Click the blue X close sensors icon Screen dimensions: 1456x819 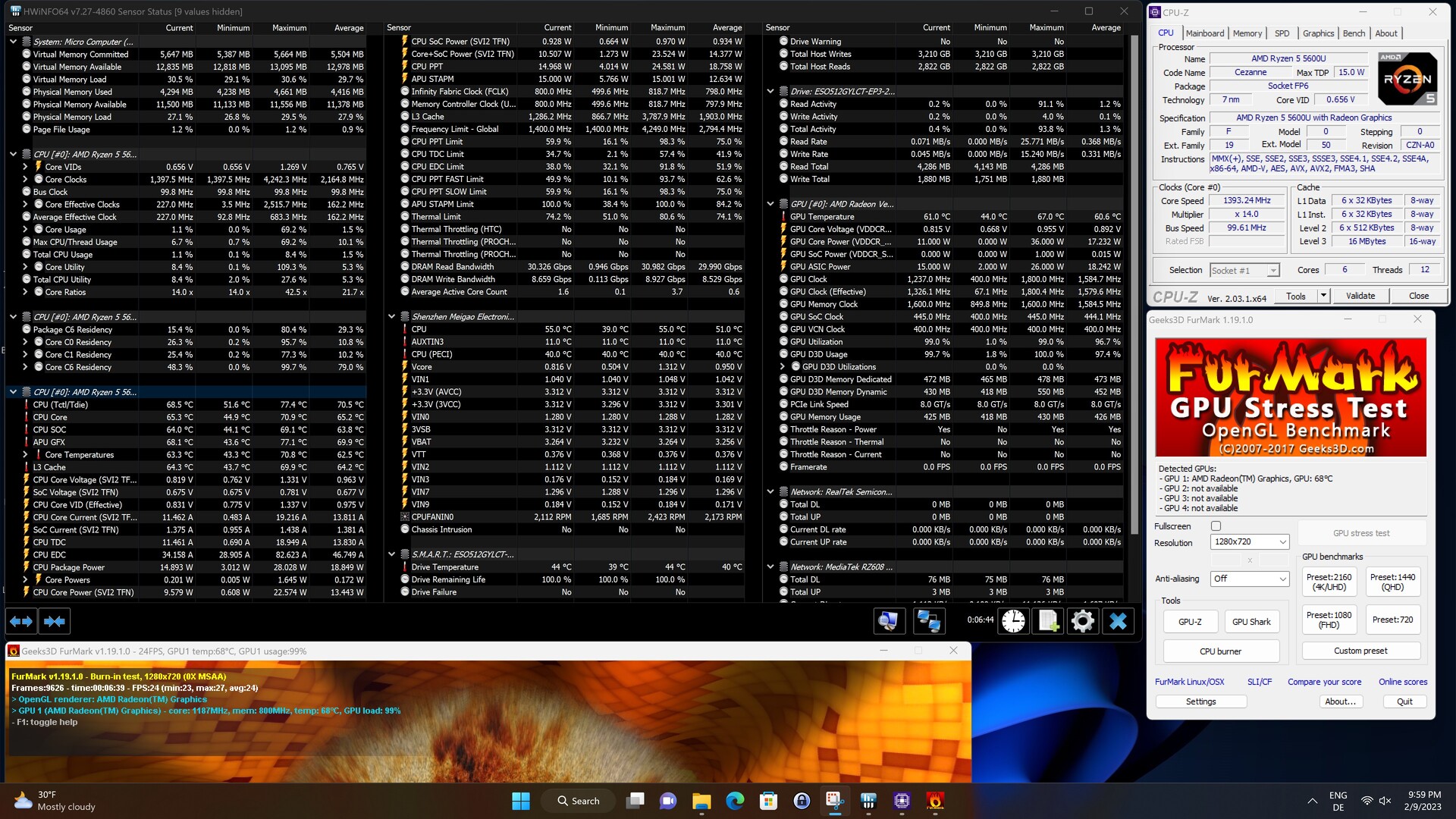1118,622
